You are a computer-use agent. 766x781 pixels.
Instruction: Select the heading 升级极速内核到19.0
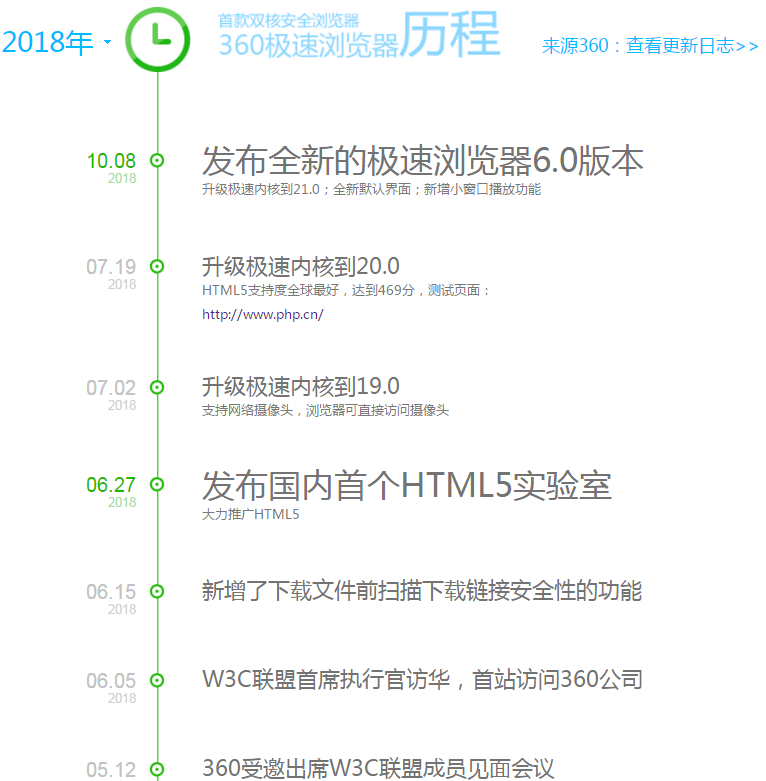(x=300, y=387)
